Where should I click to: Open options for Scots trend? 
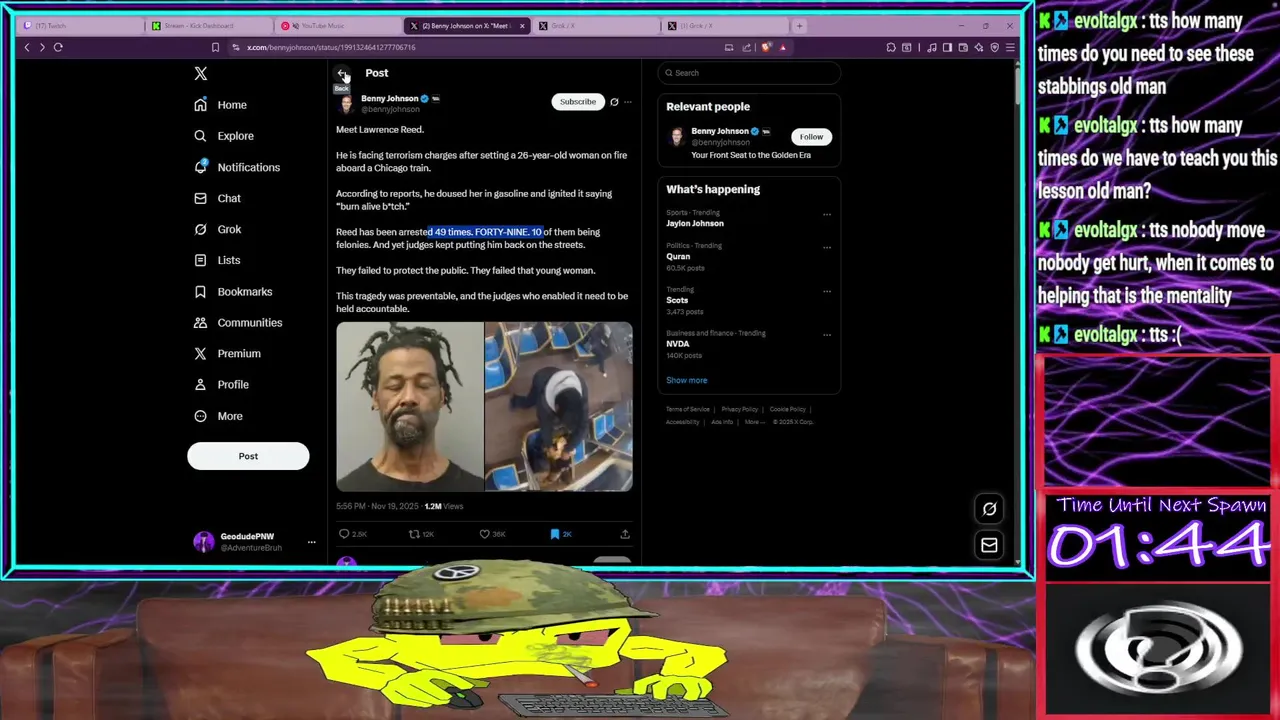(827, 291)
